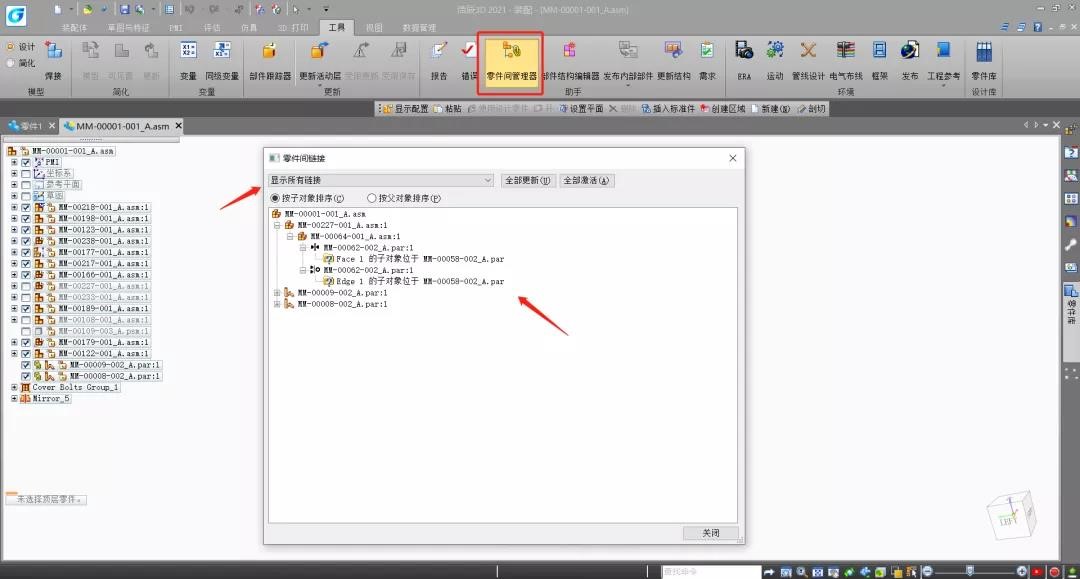Toggle checkbox for MM-00189-001_A.asm:1

25,308
